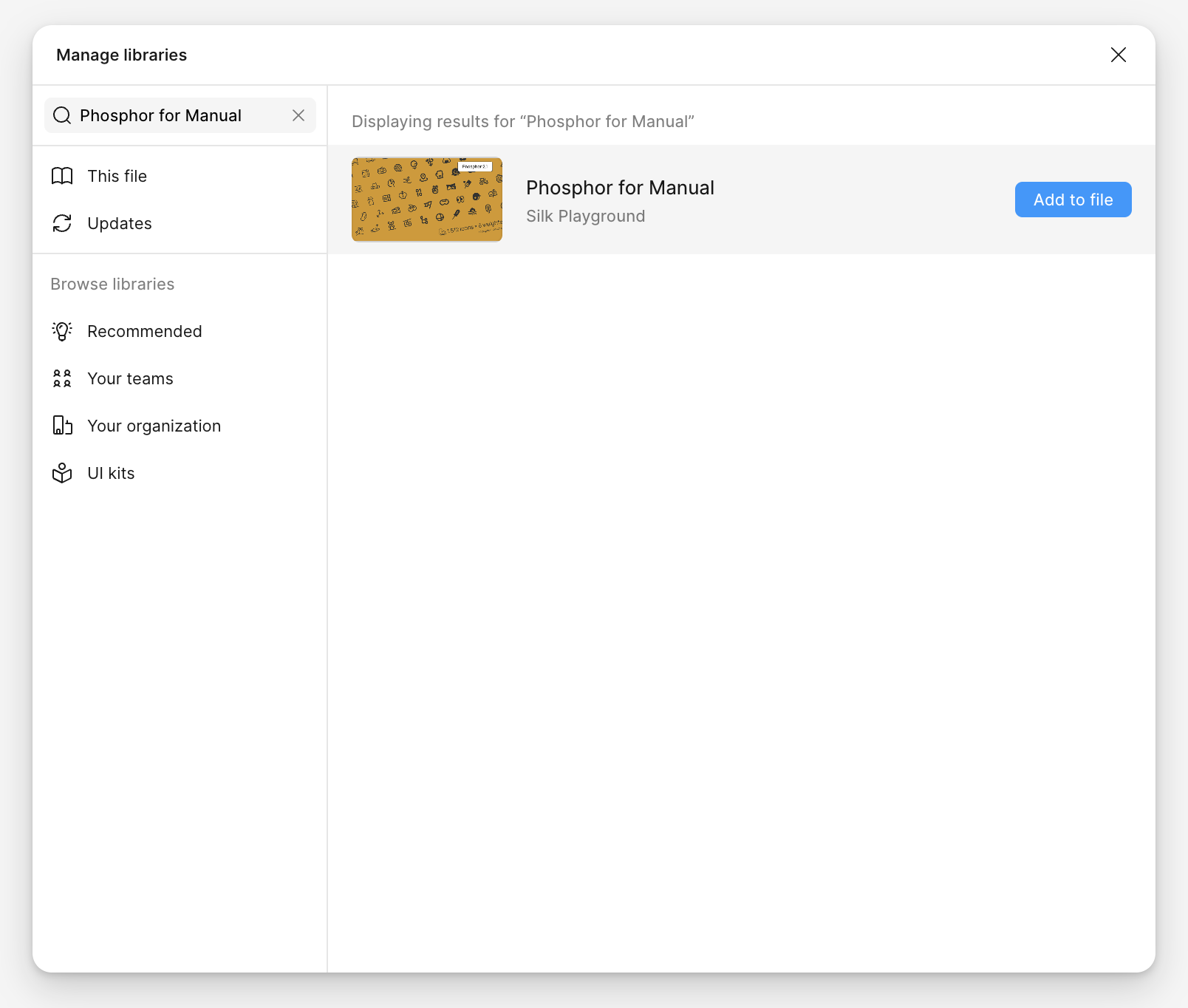Switch to the Updates section

[x=119, y=223]
